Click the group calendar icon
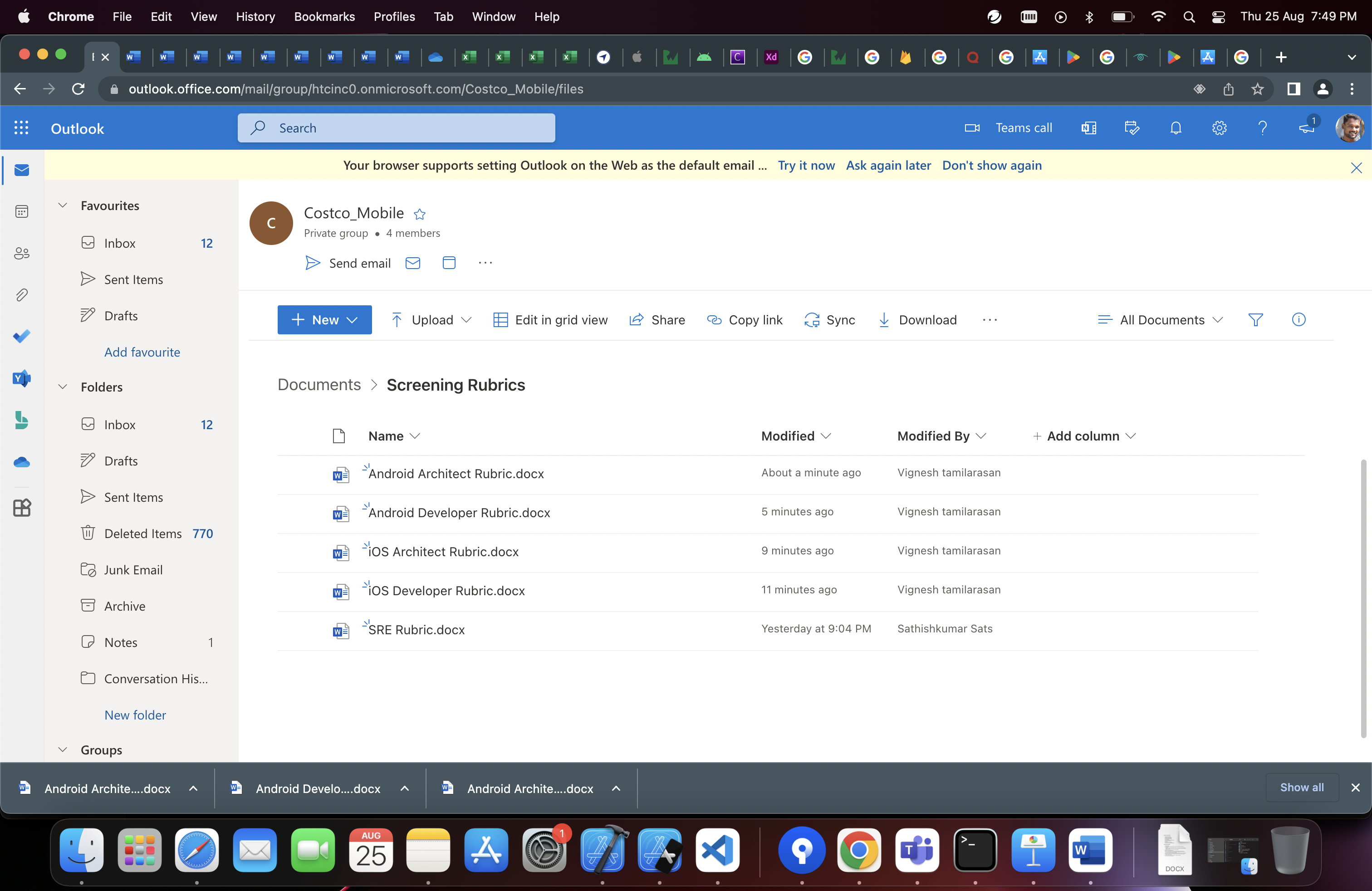Image resolution: width=1372 pixels, height=891 pixels. tap(449, 263)
